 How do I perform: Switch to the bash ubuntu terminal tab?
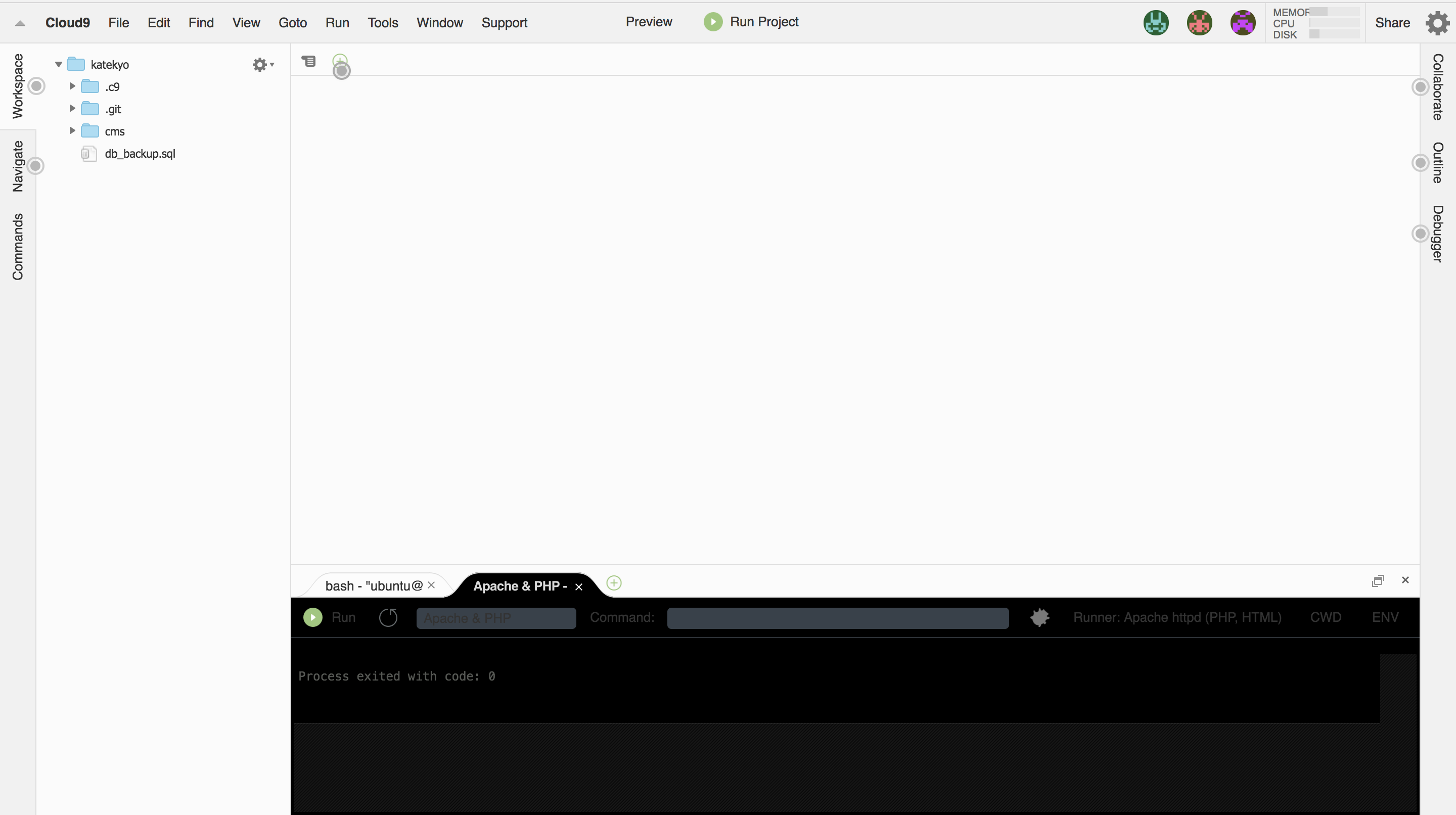tap(373, 586)
